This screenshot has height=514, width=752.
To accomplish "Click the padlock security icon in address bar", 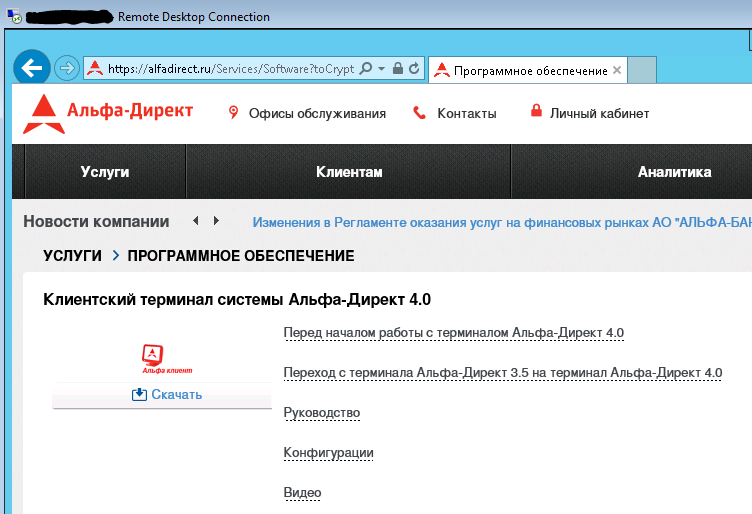I will 398,69.
